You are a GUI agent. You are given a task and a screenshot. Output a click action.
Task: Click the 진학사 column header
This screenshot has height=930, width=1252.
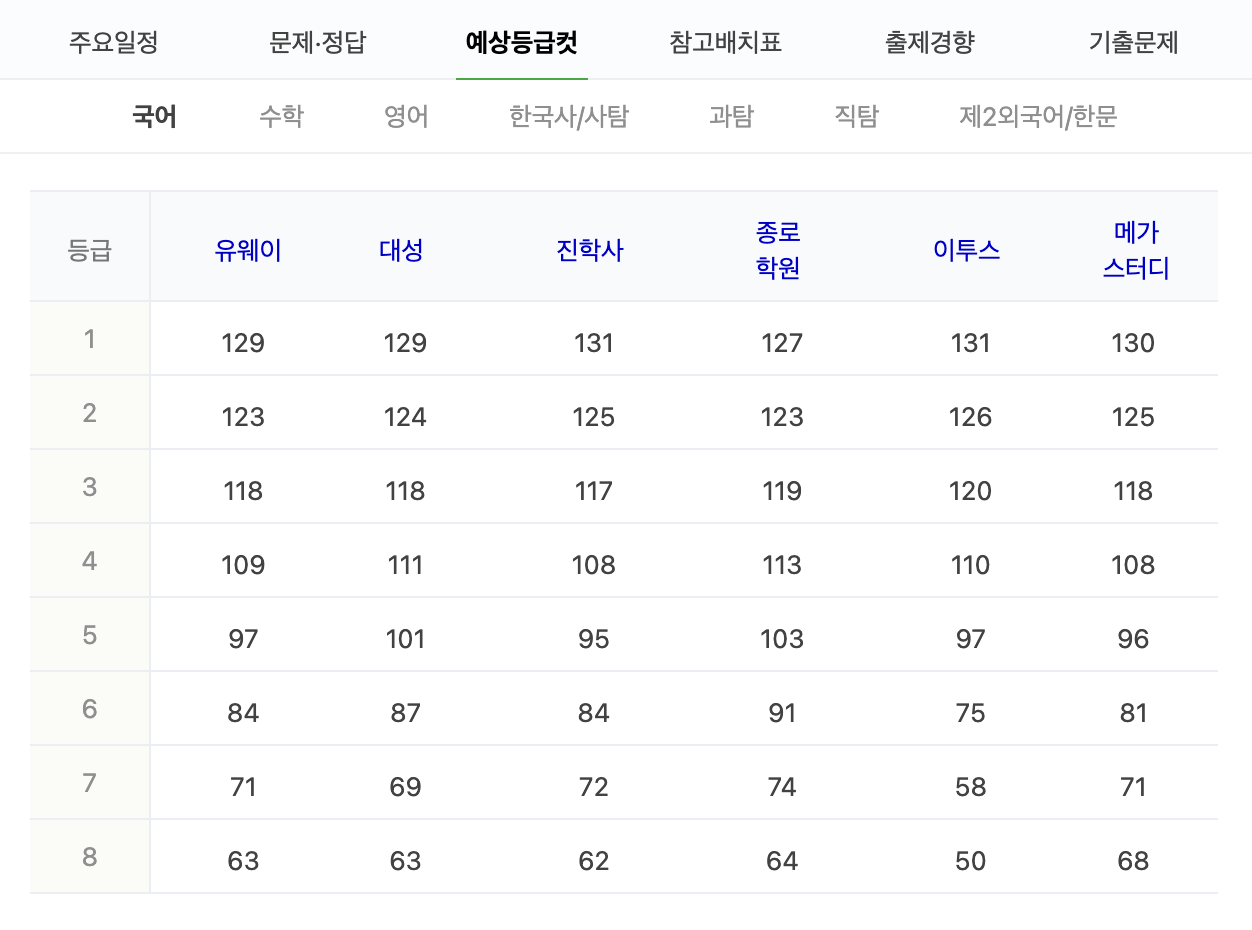click(x=589, y=251)
